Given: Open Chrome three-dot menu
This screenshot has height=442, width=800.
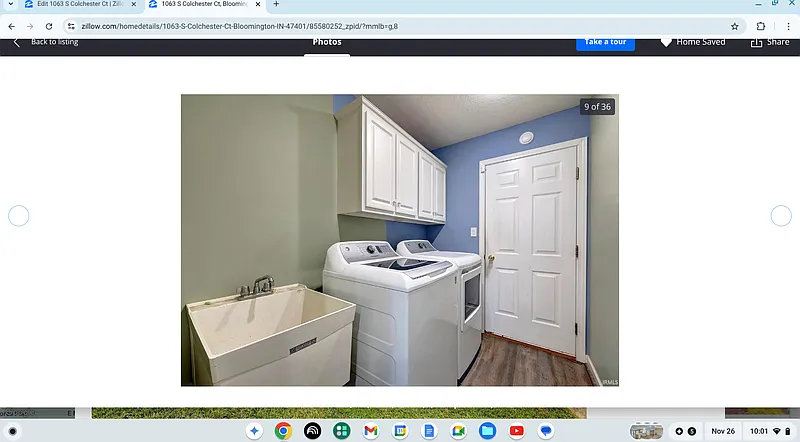Looking at the screenshot, I should point(788,27).
